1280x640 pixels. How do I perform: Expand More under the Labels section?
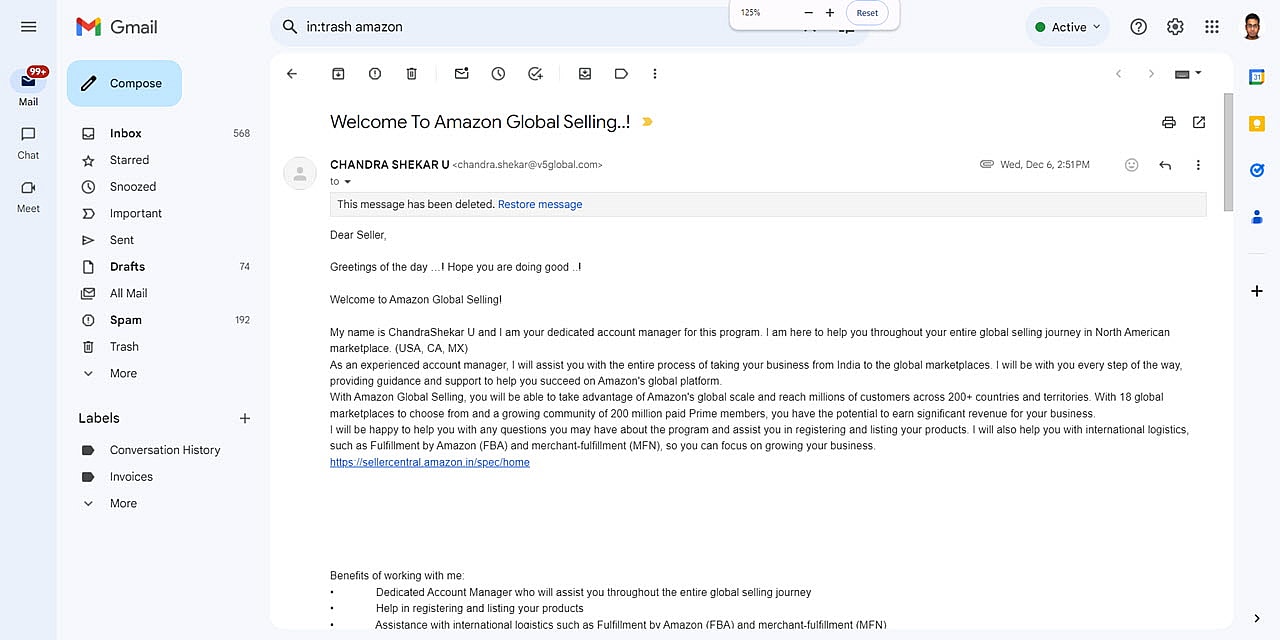click(x=123, y=503)
